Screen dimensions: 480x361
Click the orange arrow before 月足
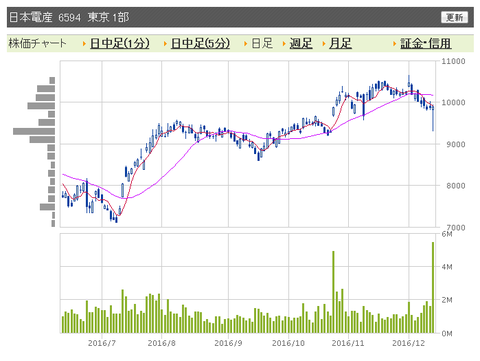(324, 44)
